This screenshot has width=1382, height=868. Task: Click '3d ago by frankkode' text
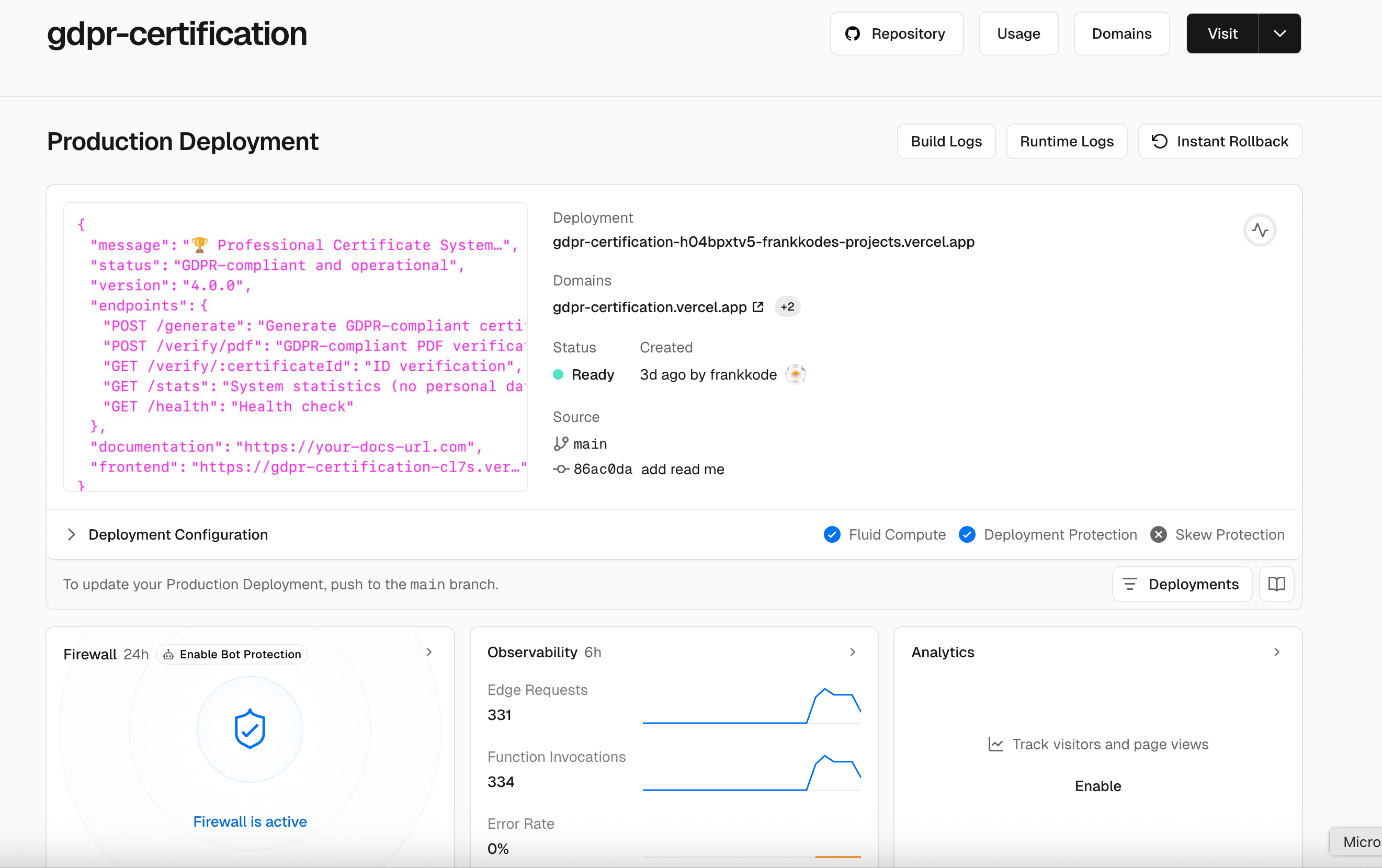point(708,374)
